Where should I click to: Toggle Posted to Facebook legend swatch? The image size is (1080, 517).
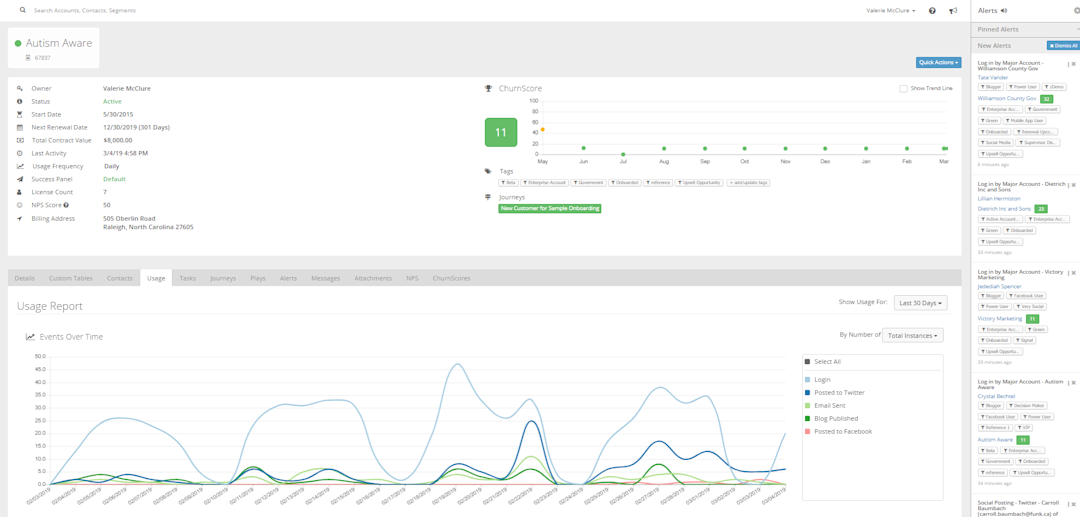808,432
